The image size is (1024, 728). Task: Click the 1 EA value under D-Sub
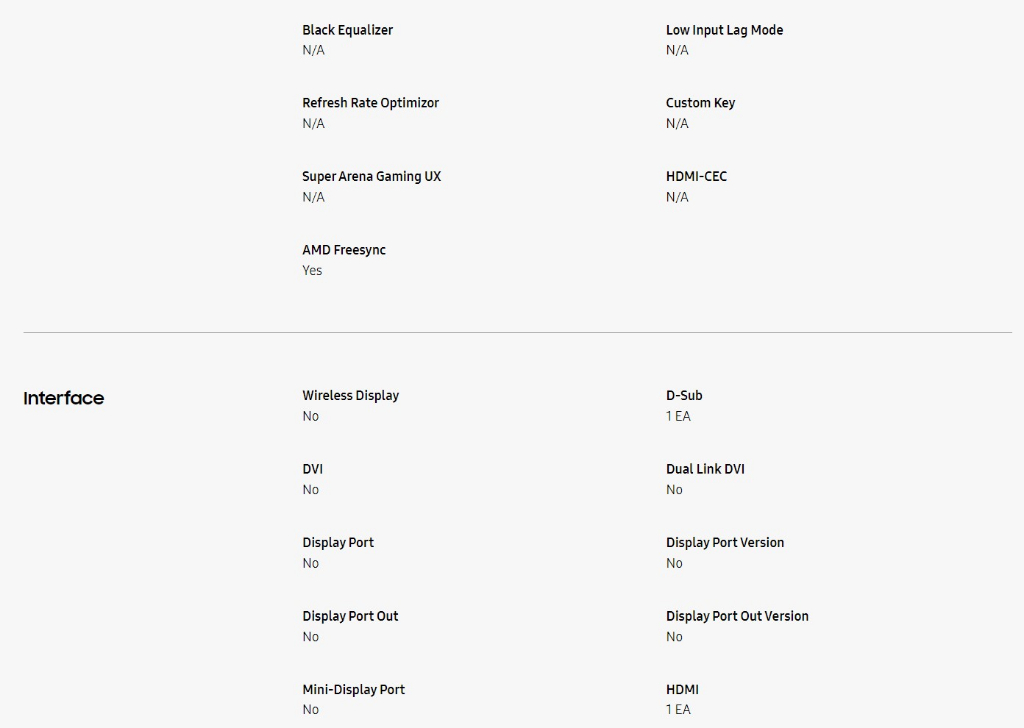click(x=678, y=416)
